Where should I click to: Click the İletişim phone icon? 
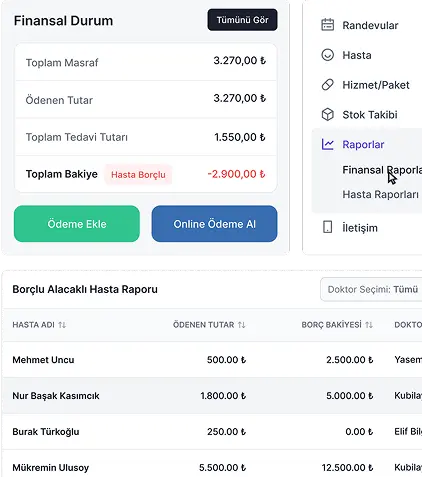327,228
